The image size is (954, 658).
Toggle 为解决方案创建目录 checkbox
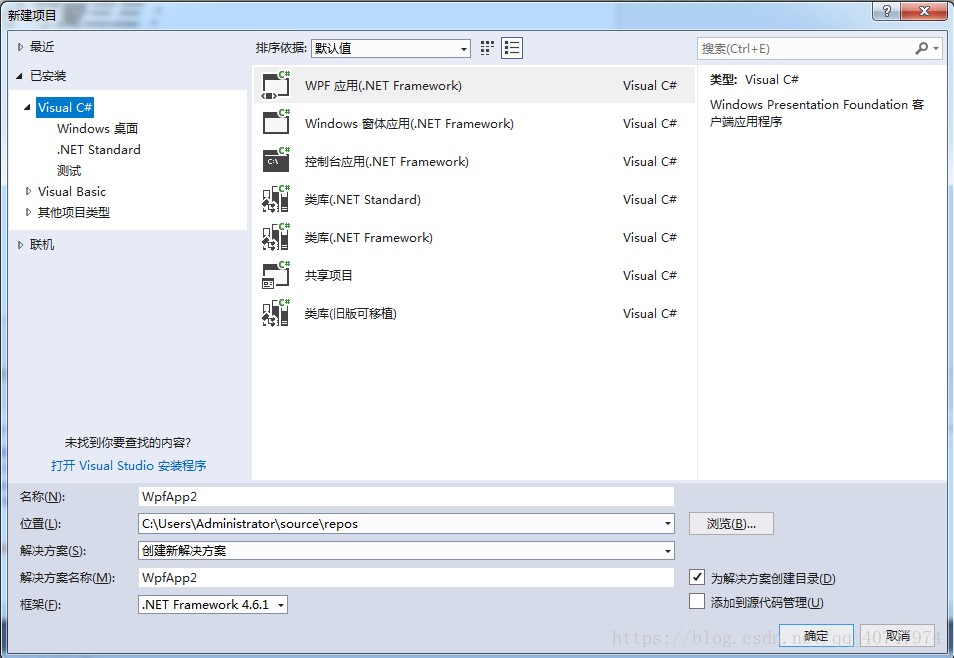pyautogui.click(x=697, y=578)
